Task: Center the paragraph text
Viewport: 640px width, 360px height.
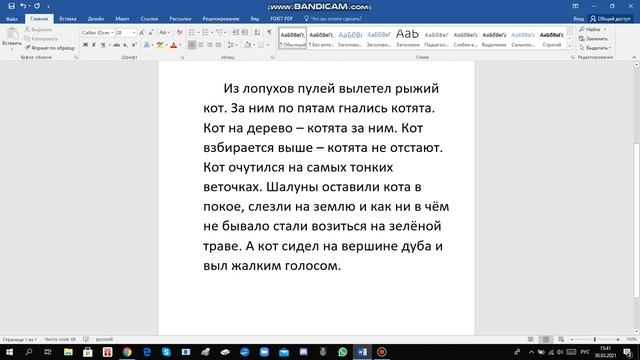Action: (x=200, y=45)
